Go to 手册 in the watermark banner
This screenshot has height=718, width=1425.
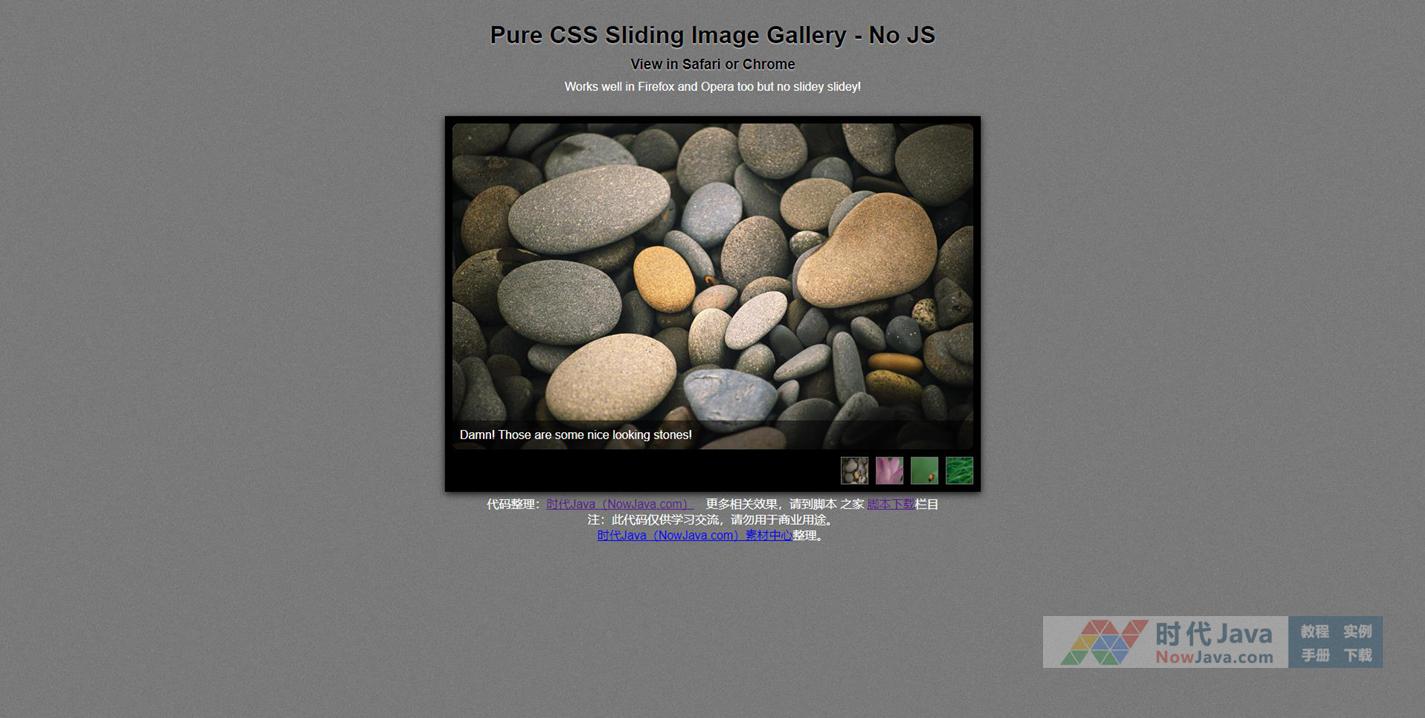pos(1315,655)
